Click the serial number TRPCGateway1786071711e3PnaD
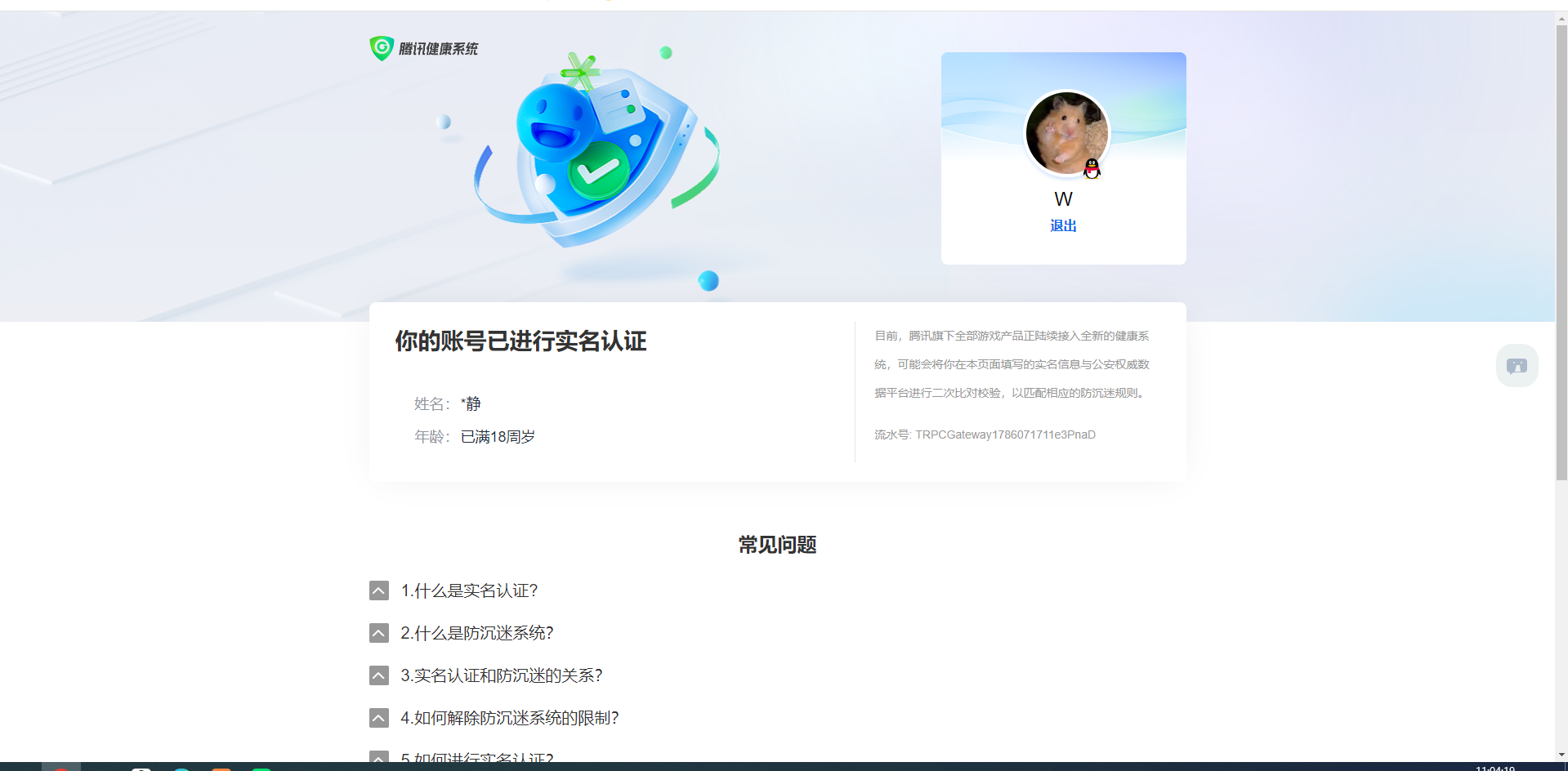Viewport: 1568px width, 771px height. coord(1005,435)
